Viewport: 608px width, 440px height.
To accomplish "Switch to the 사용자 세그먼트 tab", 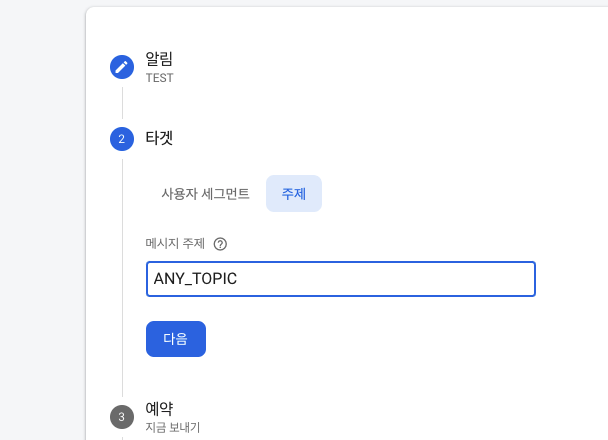I will [205, 193].
